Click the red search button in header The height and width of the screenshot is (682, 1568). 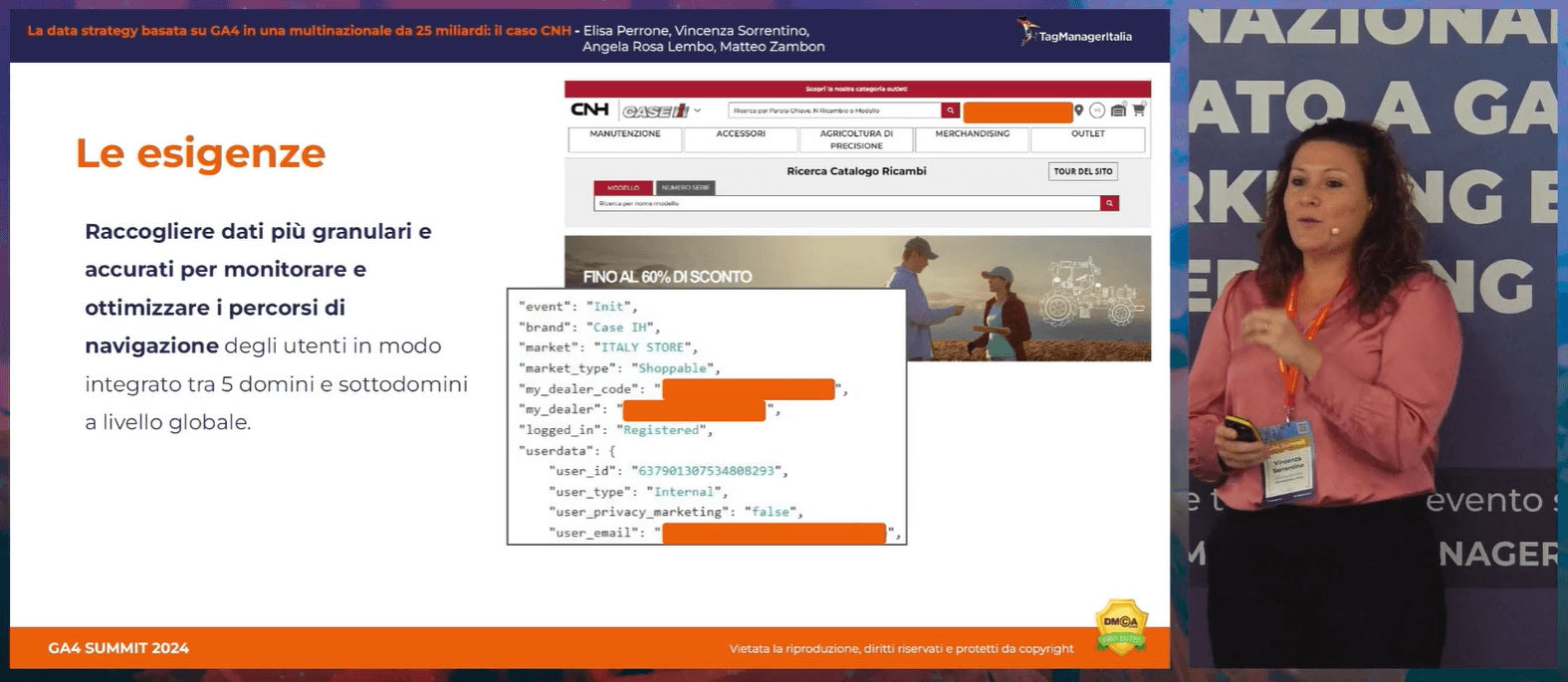[x=951, y=111]
